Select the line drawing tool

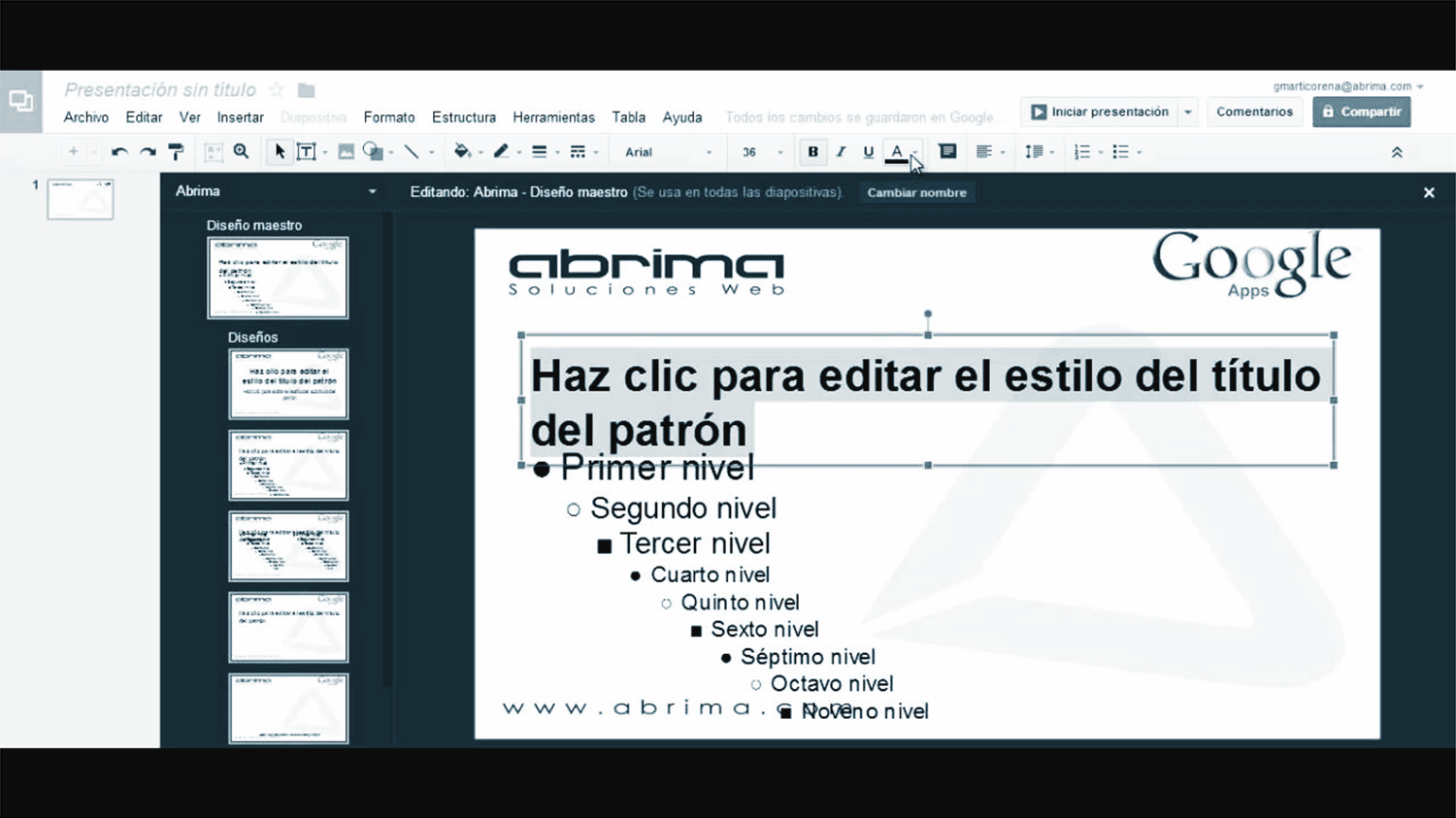(x=412, y=151)
